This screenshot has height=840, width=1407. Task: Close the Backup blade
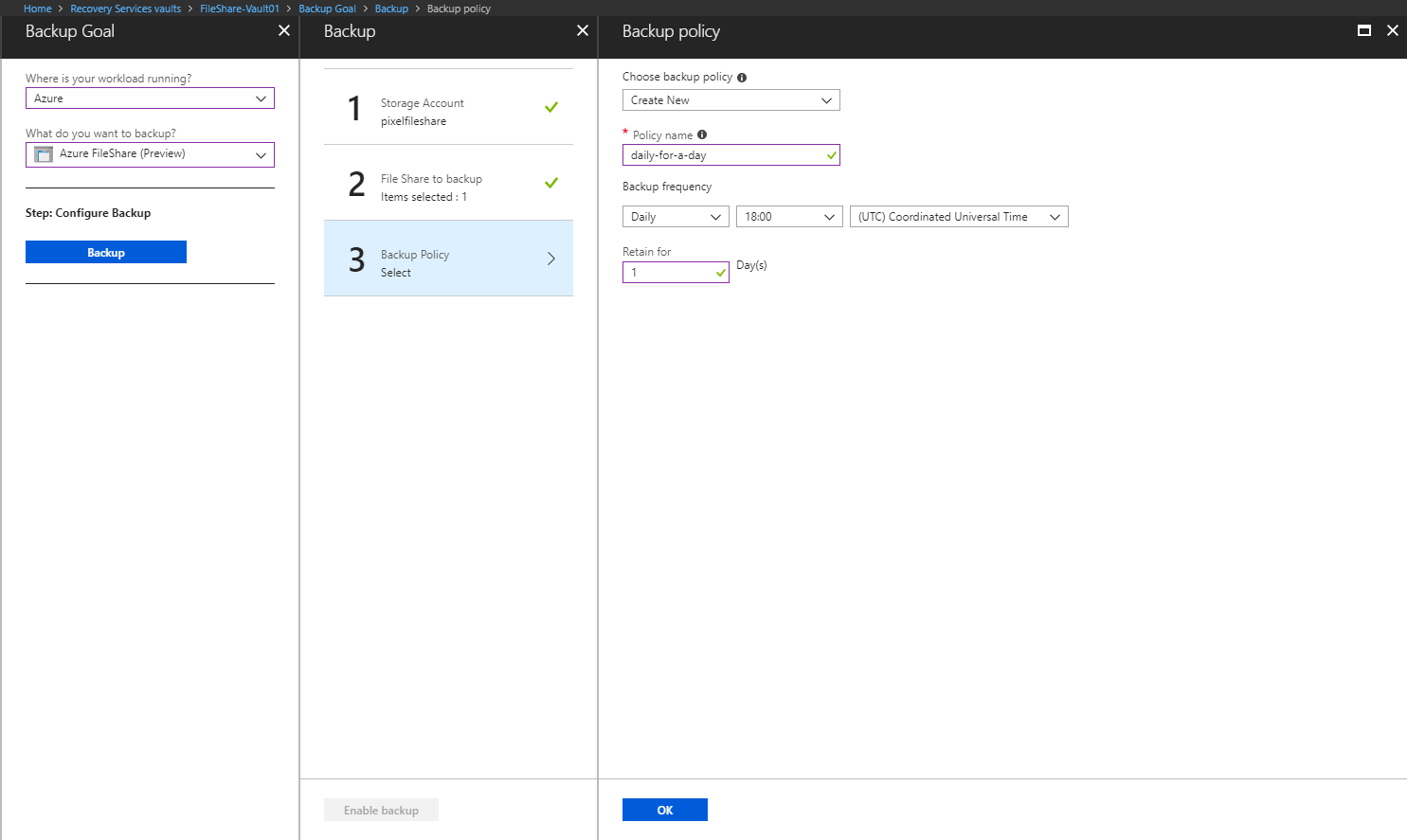(x=583, y=30)
